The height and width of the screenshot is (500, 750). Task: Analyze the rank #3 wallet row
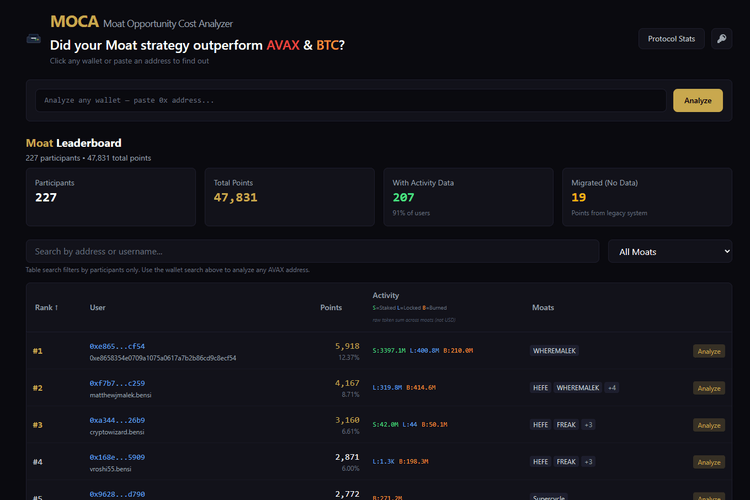709,425
